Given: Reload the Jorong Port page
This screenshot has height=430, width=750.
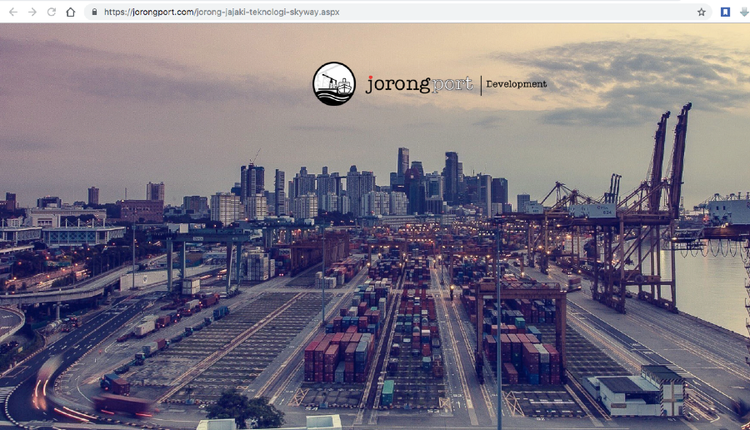Looking at the screenshot, I should 51,12.
